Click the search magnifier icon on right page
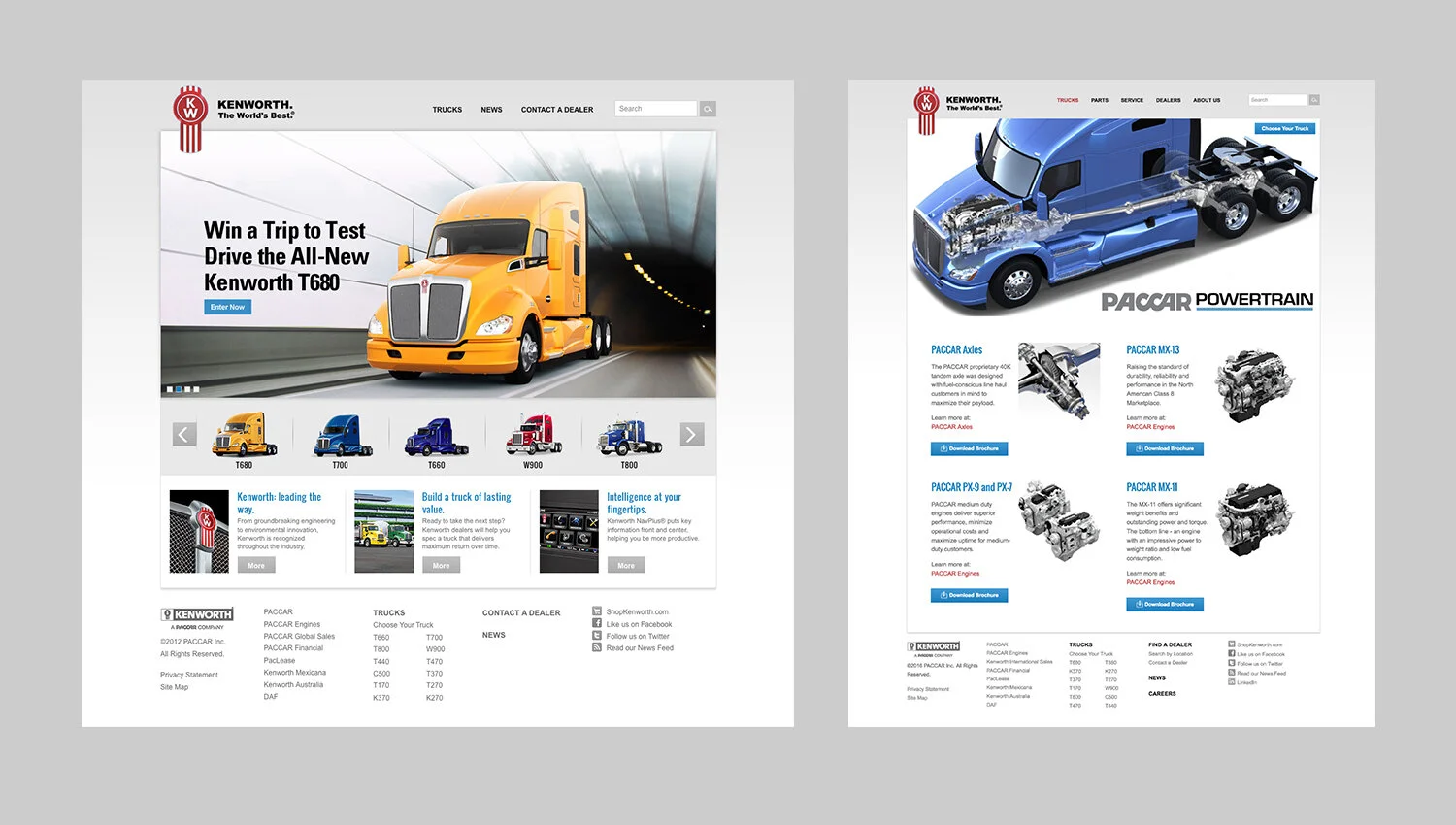This screenshot has width=1456, height=825. (x=1314, y=100)
